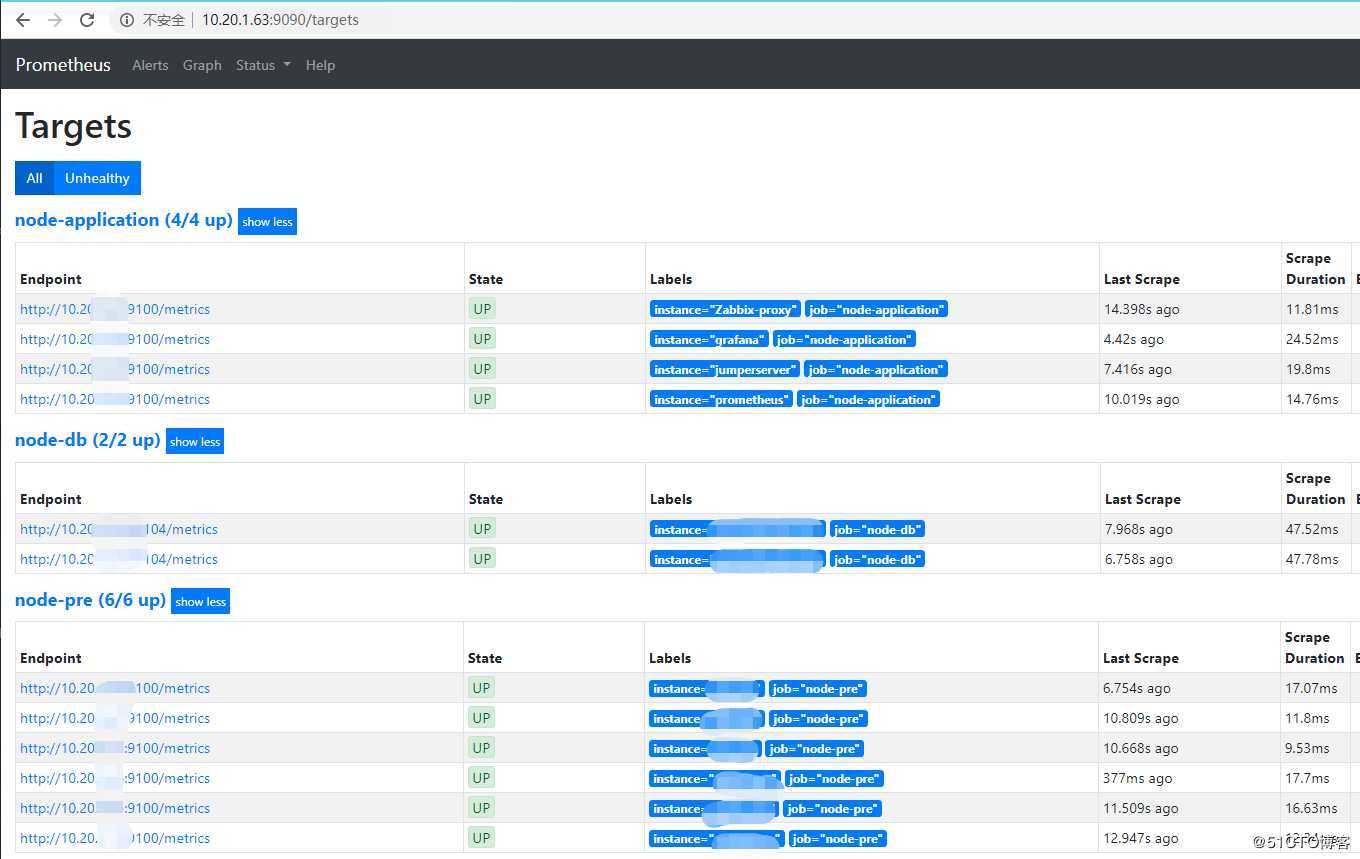Click the 24.52ms scrape duration value

pos(1312,339)
